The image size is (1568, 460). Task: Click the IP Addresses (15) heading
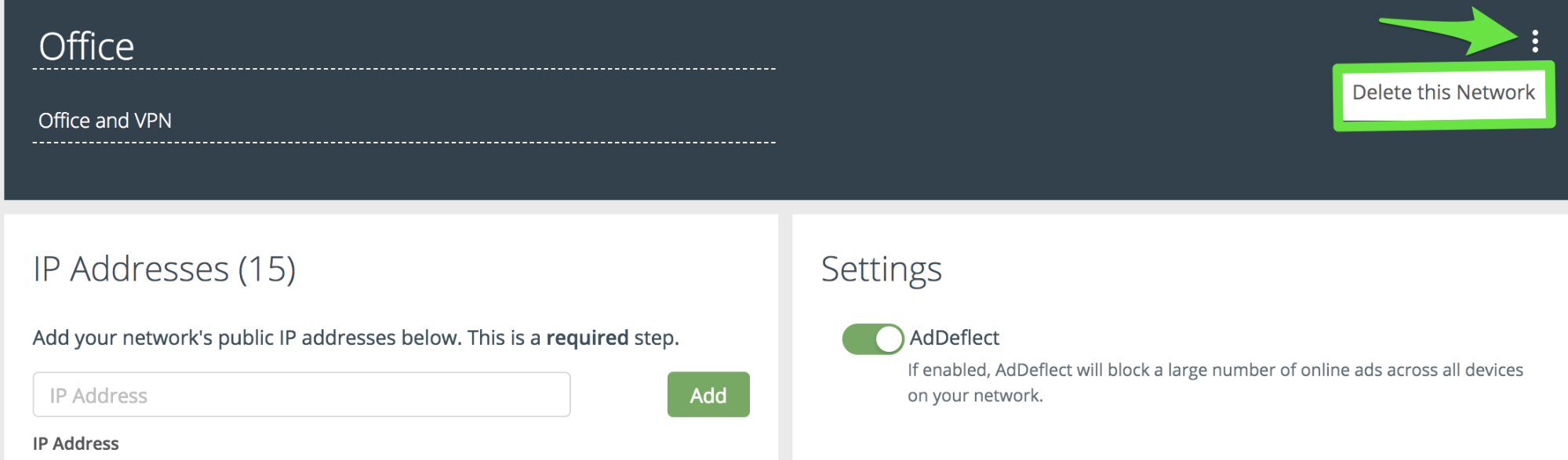[x=164, y=270]
